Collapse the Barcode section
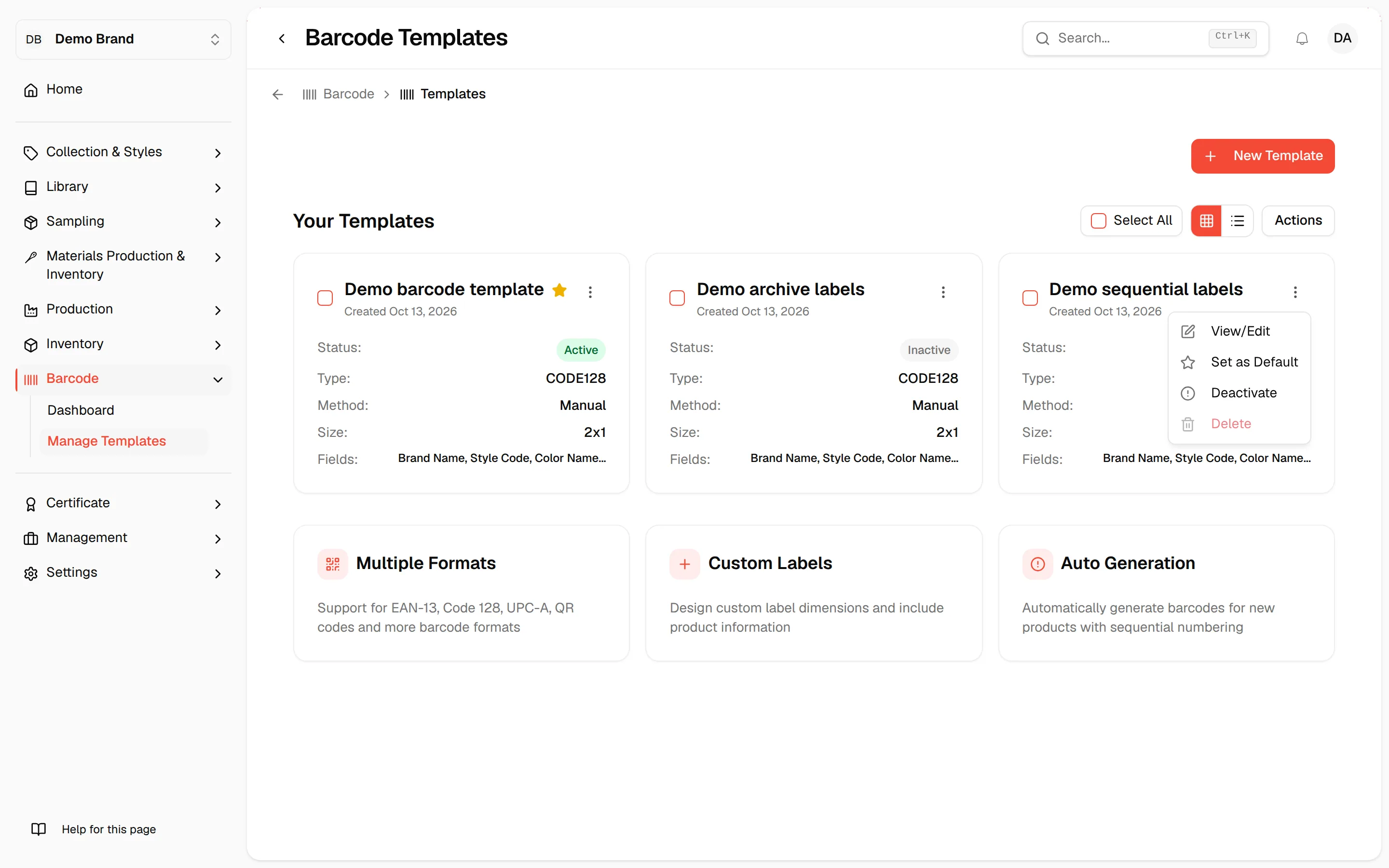The image size is (1389, 868). click(x=123, y=379)
